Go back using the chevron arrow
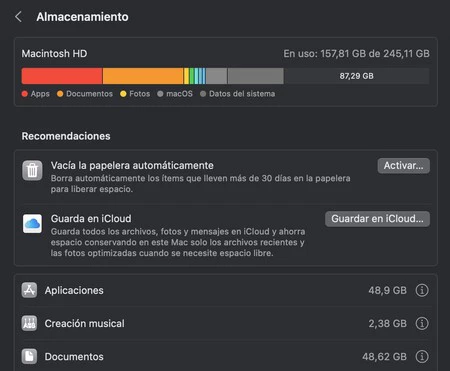Screen dimensions: 450x371 [19, 17]
